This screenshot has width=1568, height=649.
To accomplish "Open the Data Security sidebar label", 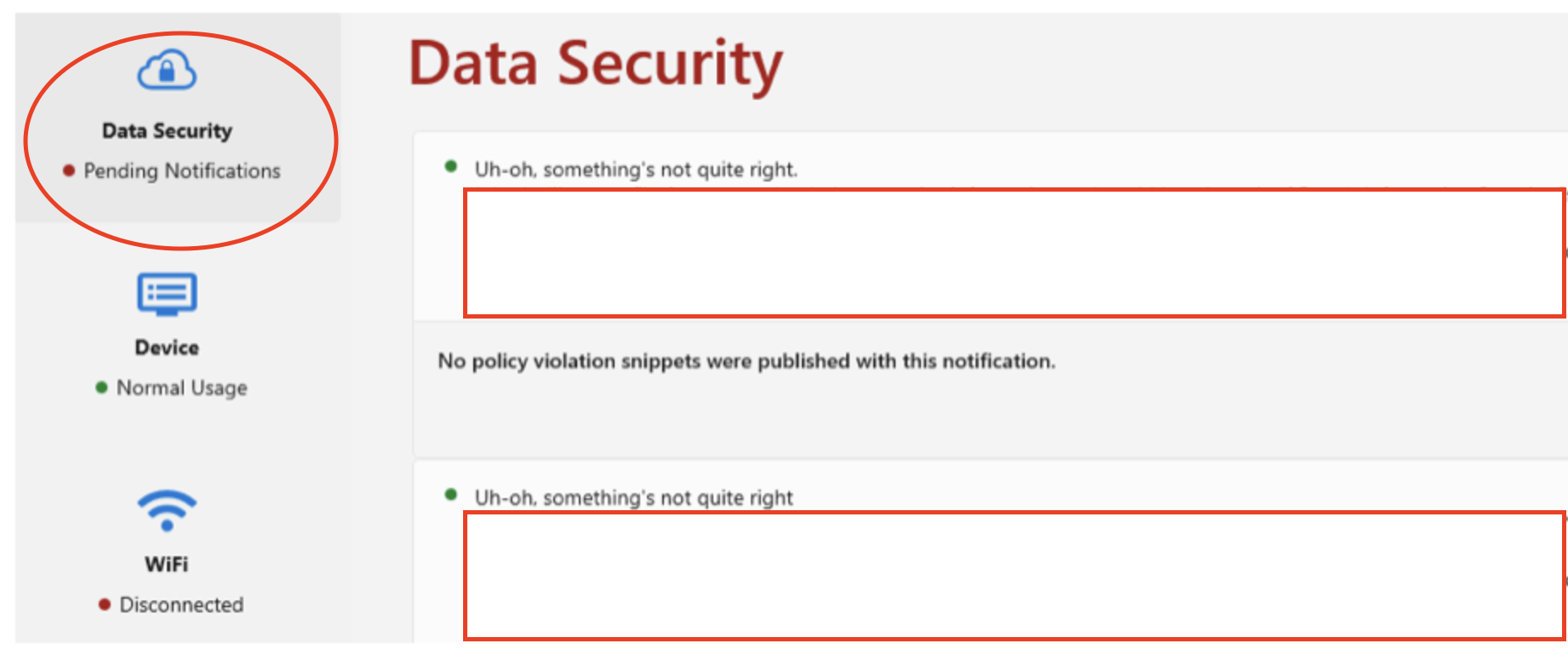I will [x=167, y=131].
